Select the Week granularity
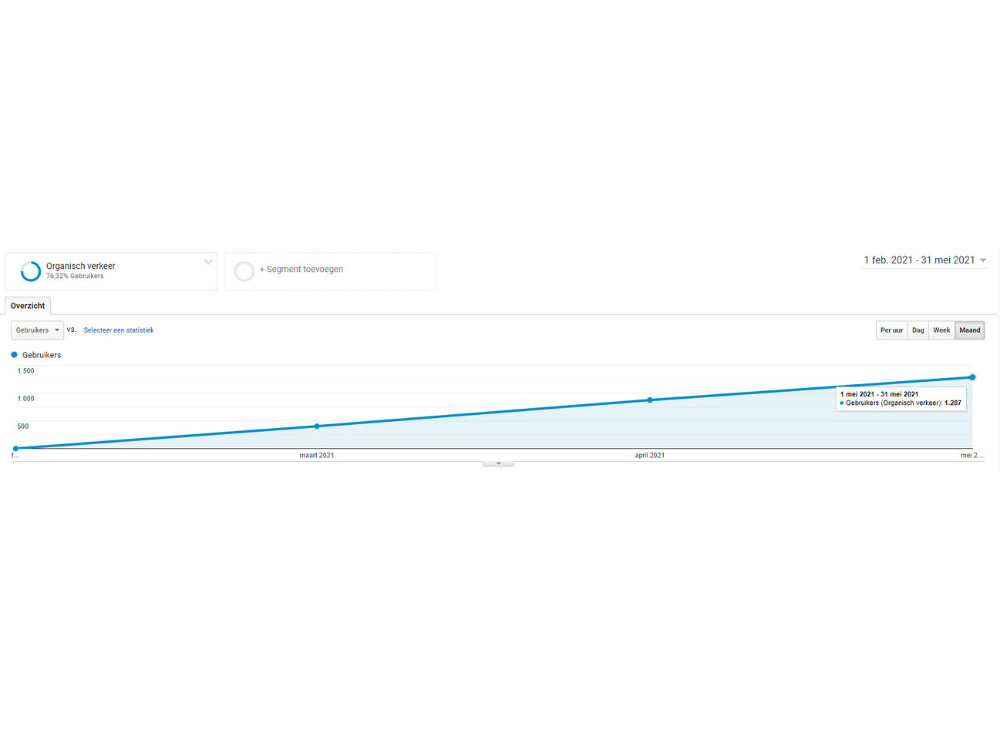 click(941, 330)
